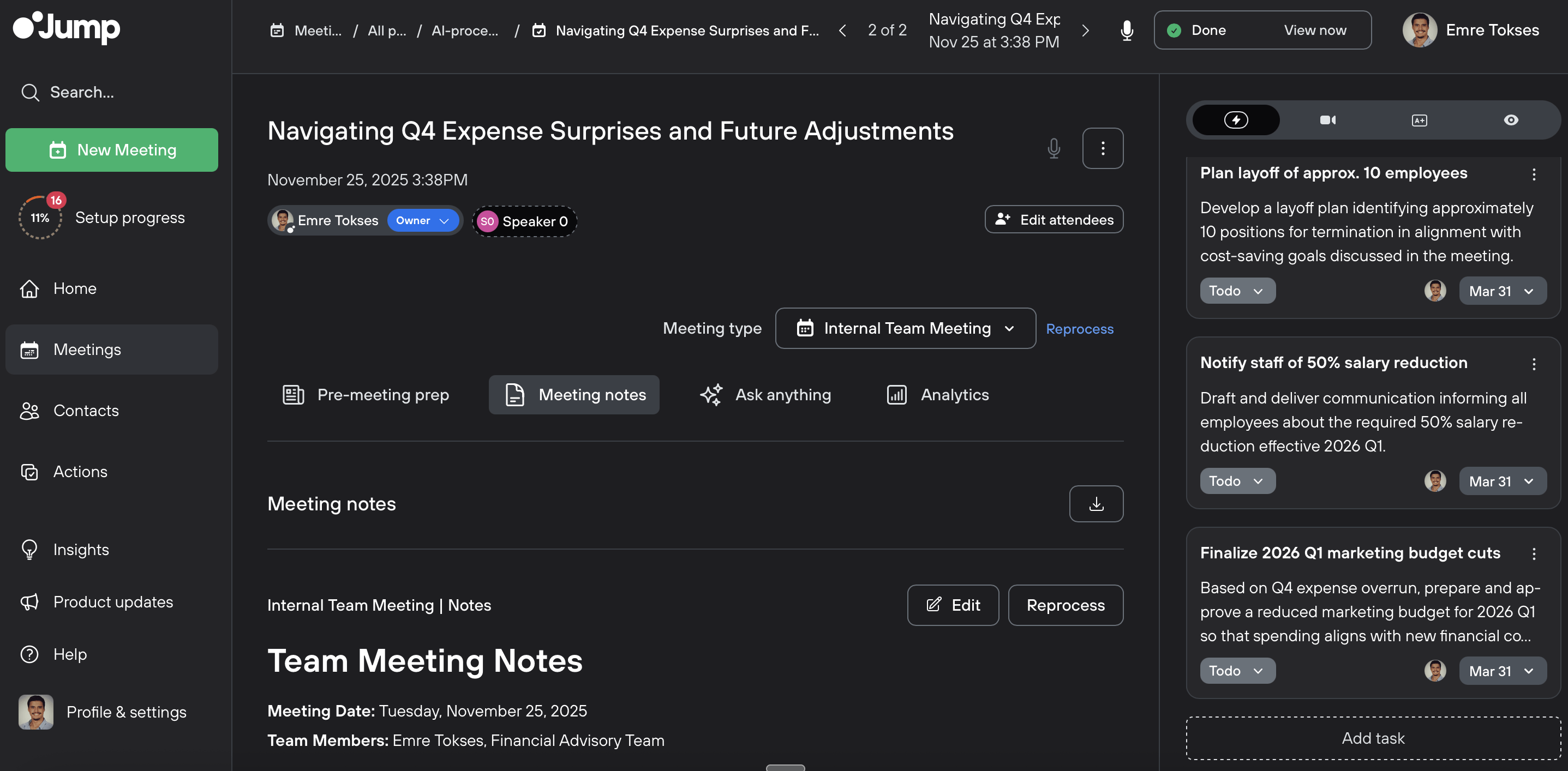Open the meeting three-dot options menu
The image size is (1568, 771).
coord(1103,148)
